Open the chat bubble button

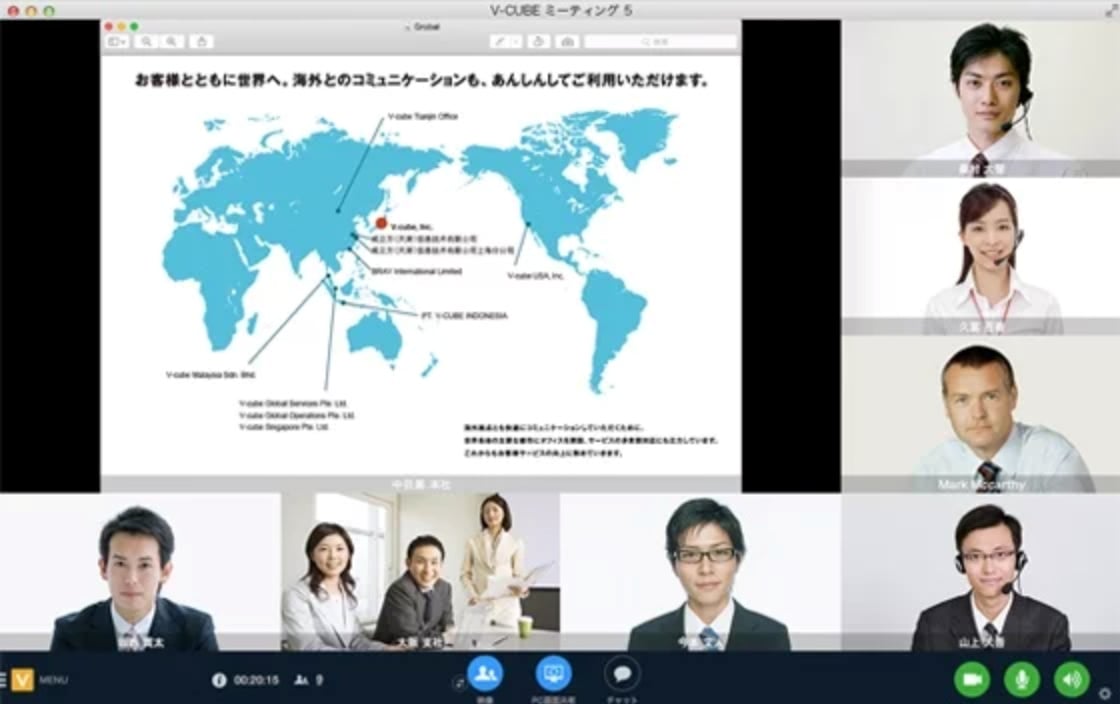click(x=622, y=674)
